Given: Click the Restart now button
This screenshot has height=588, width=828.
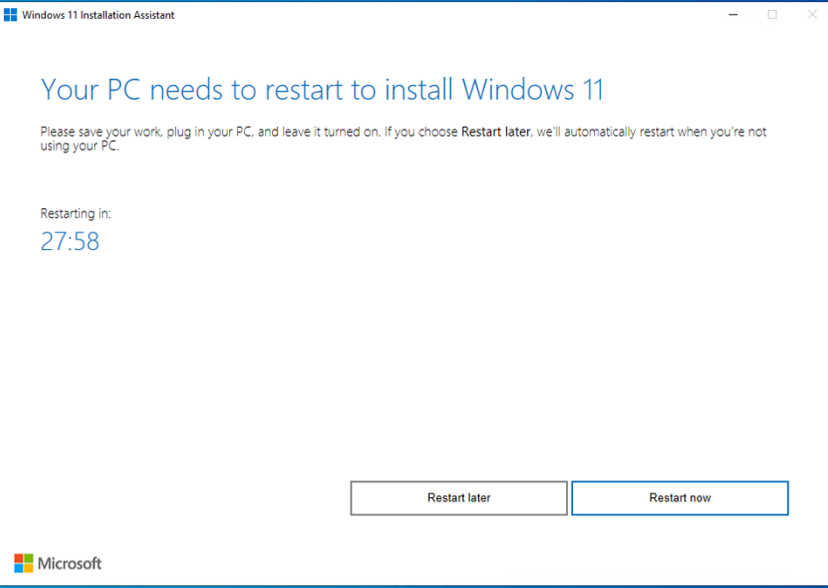Looking at the screenshot, I should coord(680,498).
